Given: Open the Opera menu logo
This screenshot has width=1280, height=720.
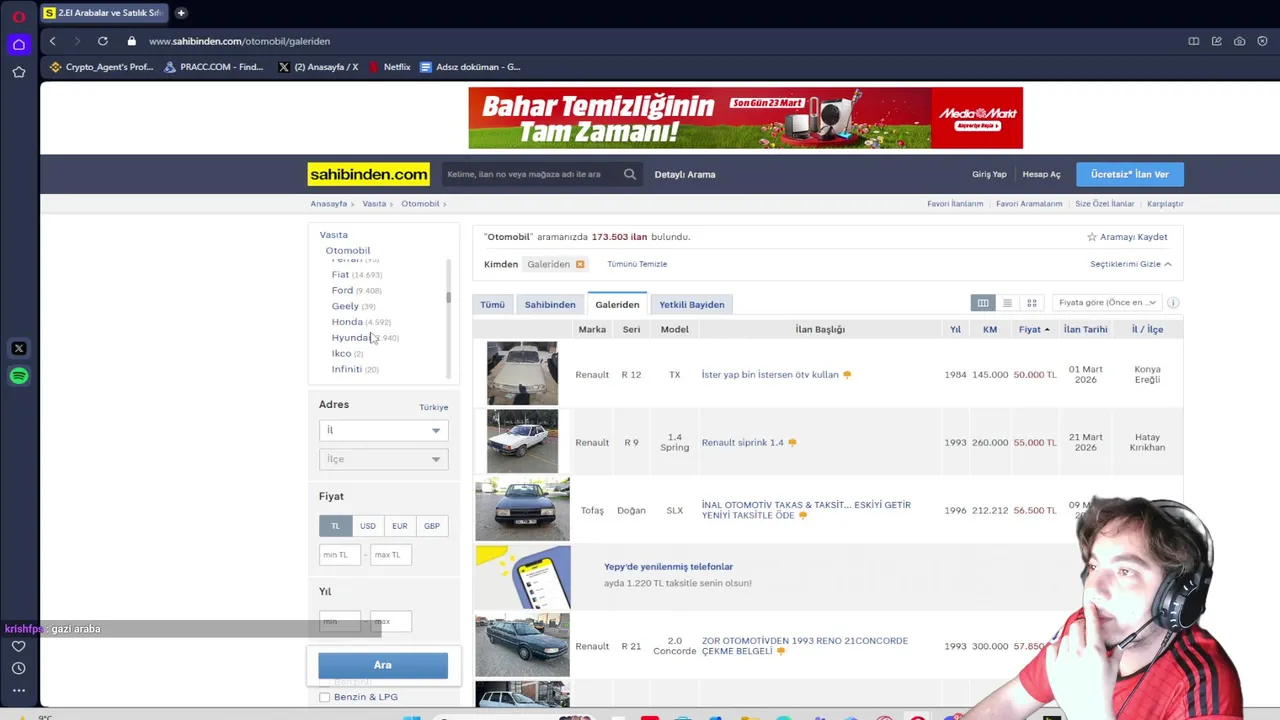Looking at the screenshot, I should coord(19,16).
